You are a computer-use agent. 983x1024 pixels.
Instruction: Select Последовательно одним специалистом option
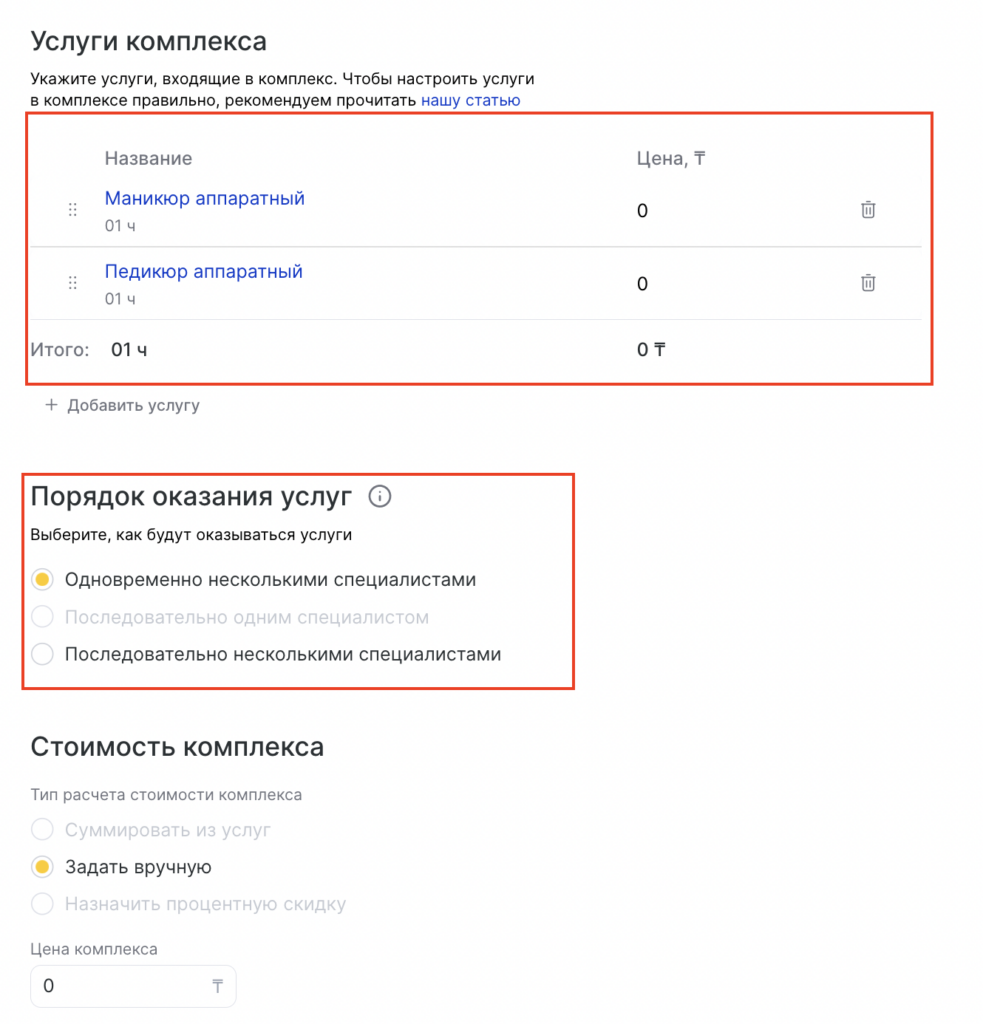[x=42, y=617]
